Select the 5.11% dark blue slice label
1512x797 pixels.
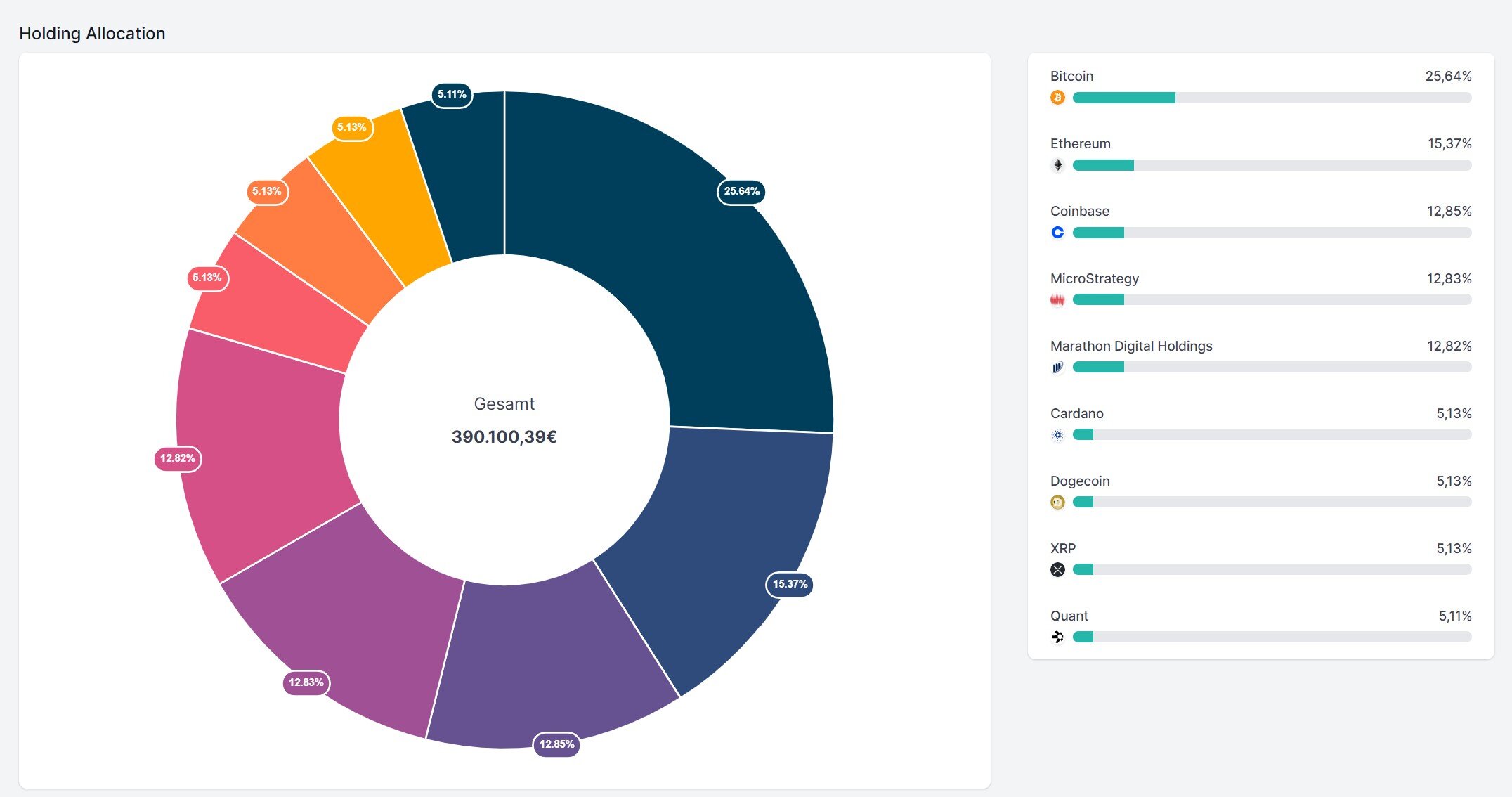click(452, 94)
